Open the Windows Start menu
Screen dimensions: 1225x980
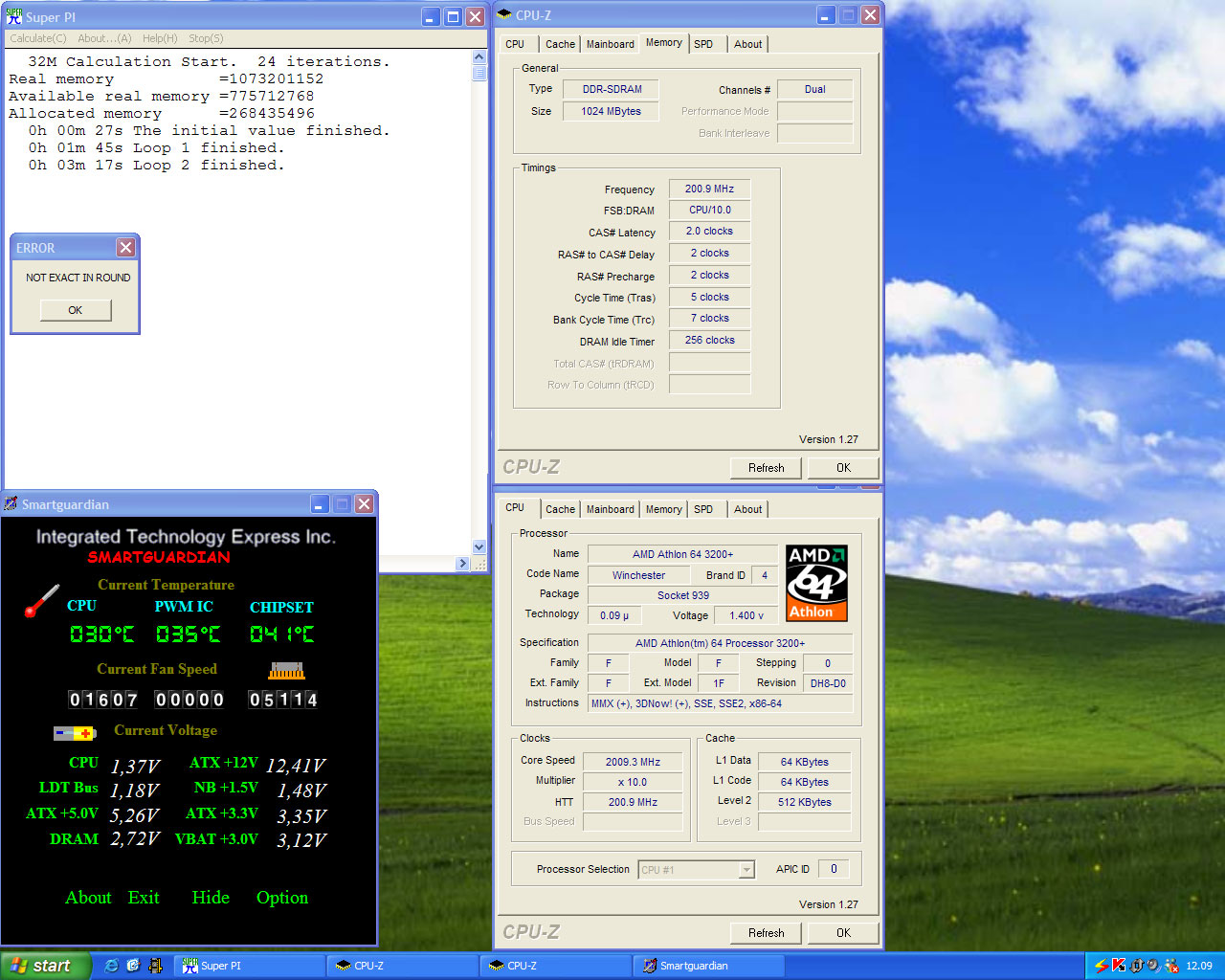click(45, 966)
